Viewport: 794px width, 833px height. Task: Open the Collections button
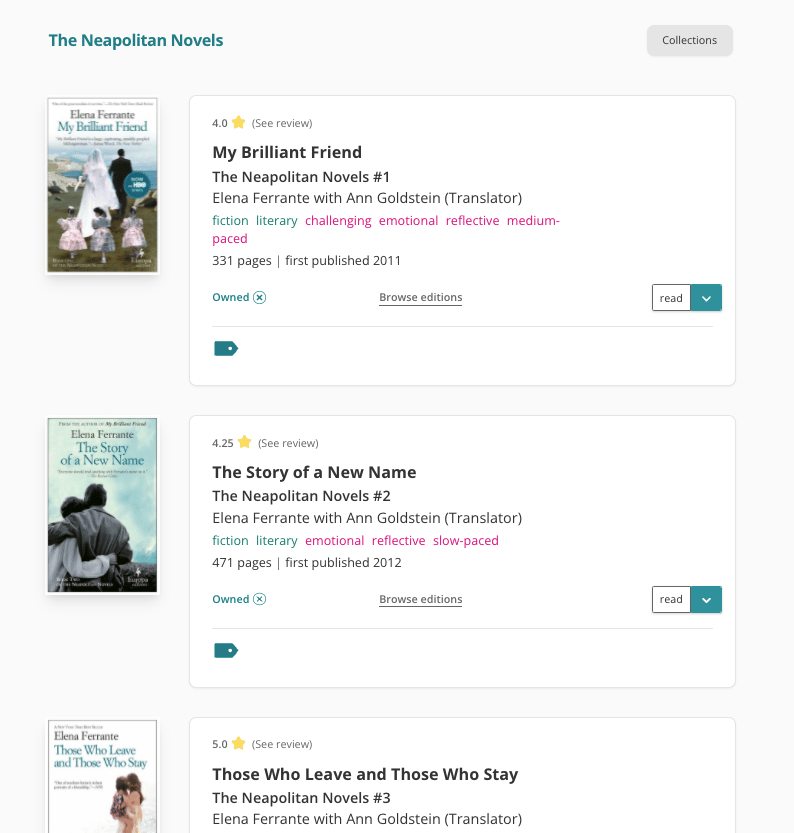(x=689, y=40)
